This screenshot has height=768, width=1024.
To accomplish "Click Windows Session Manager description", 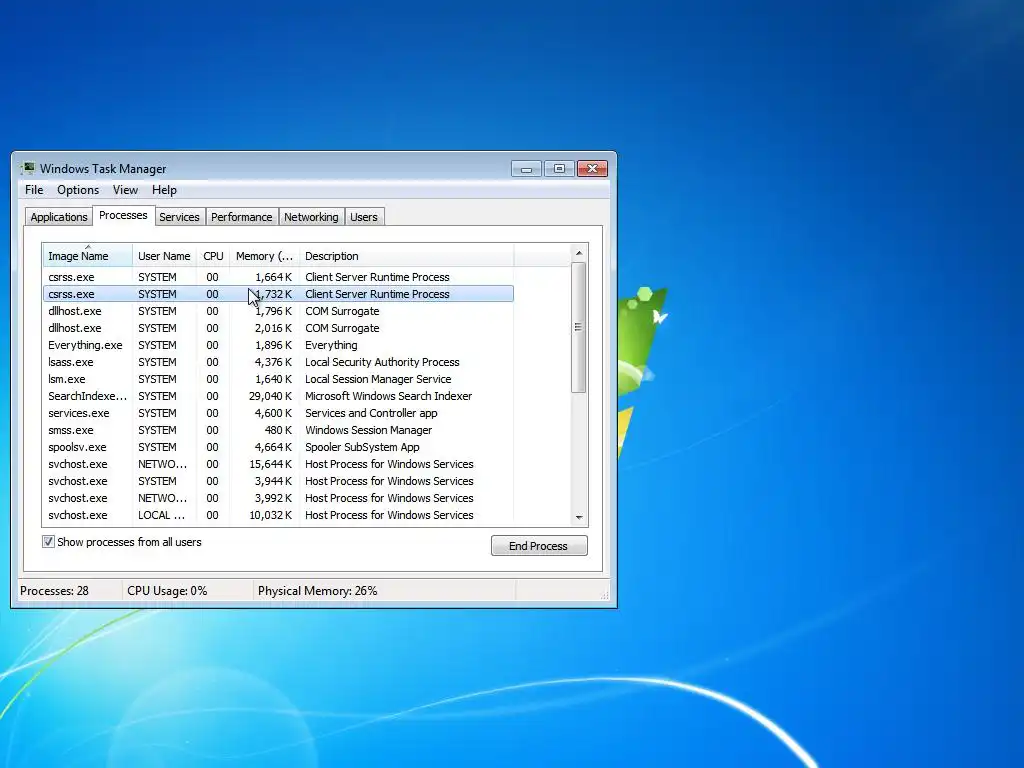I will click(368, 430).
